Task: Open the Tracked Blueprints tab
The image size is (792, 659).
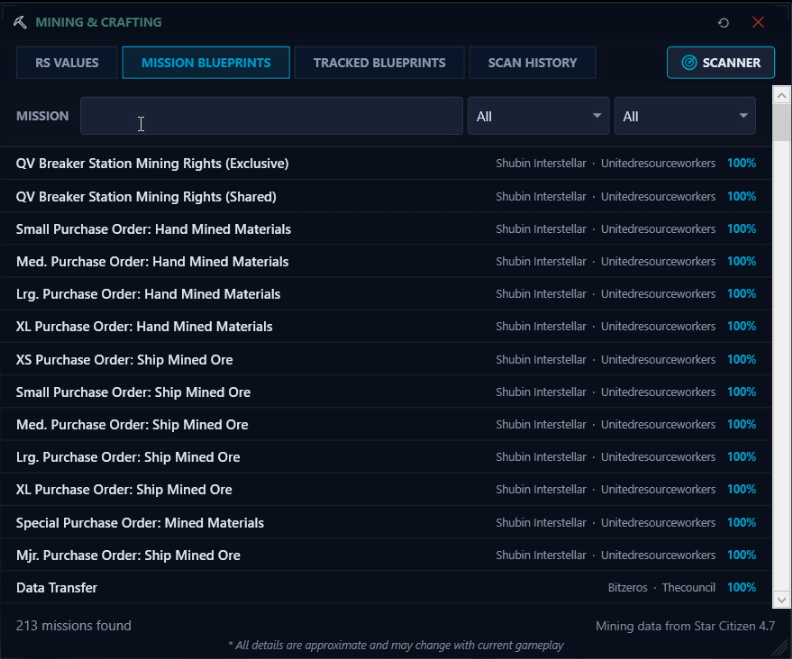Action: tap(379, 63)
